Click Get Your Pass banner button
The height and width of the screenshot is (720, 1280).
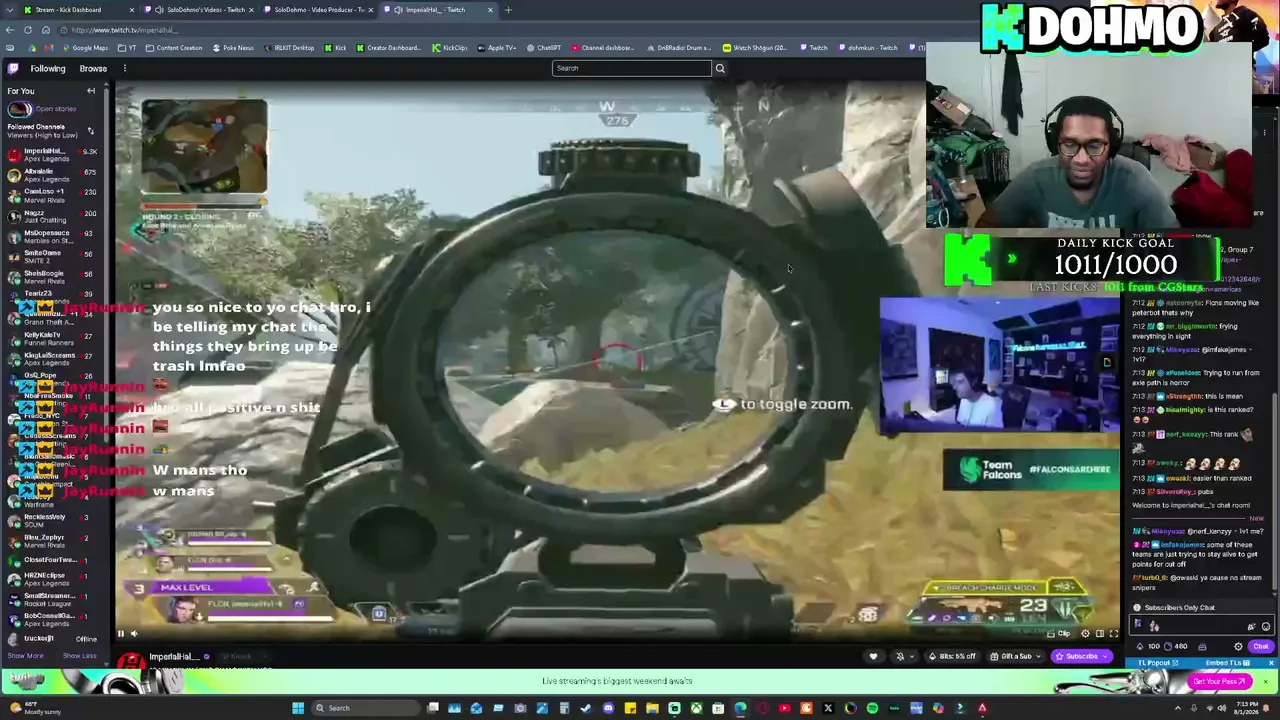tap(1219, 682)
